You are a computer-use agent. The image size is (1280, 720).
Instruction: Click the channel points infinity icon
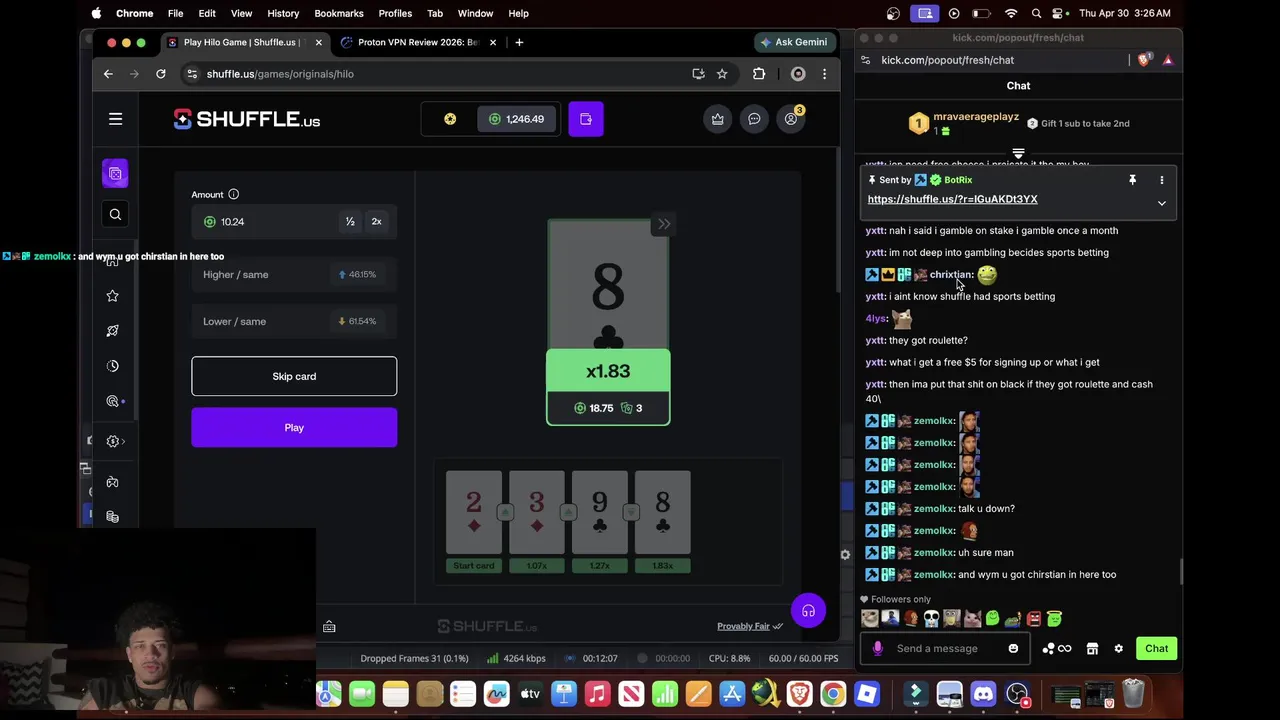click(x=1057, y=649)
